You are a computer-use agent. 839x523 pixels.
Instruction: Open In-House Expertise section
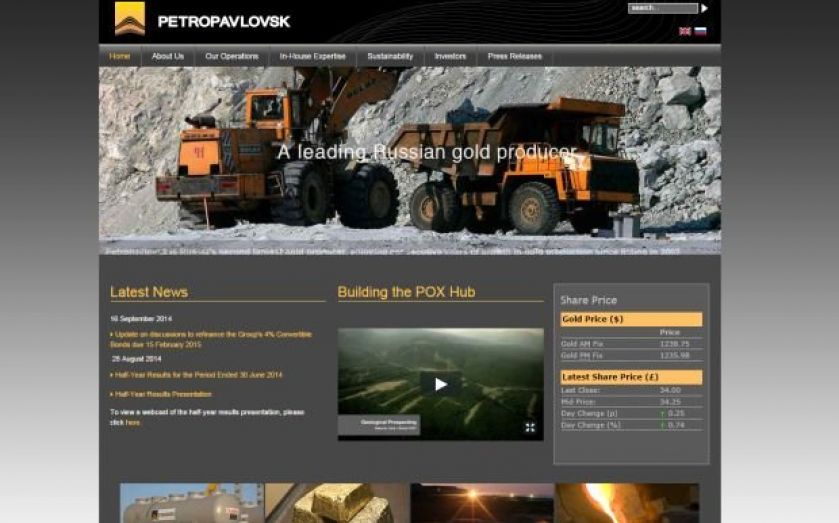(x=312, y=57)
